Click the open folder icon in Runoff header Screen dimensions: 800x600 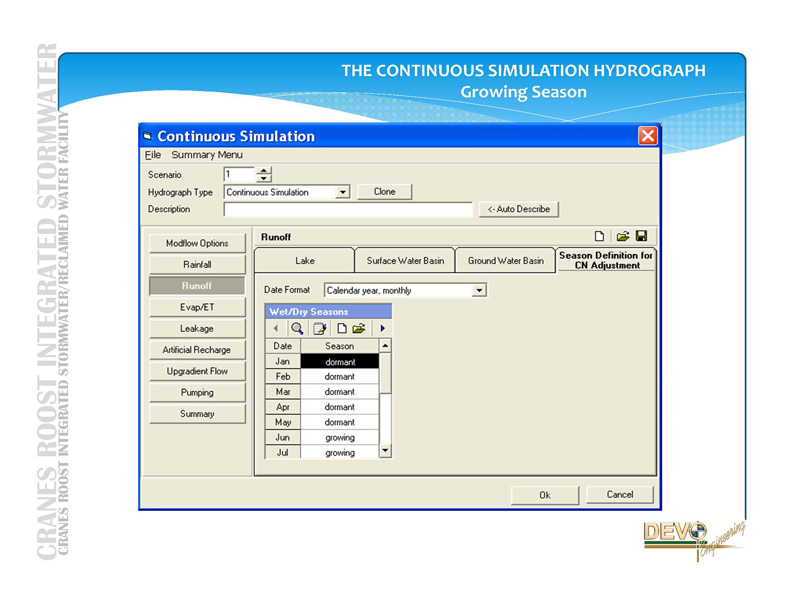(621, 237)
